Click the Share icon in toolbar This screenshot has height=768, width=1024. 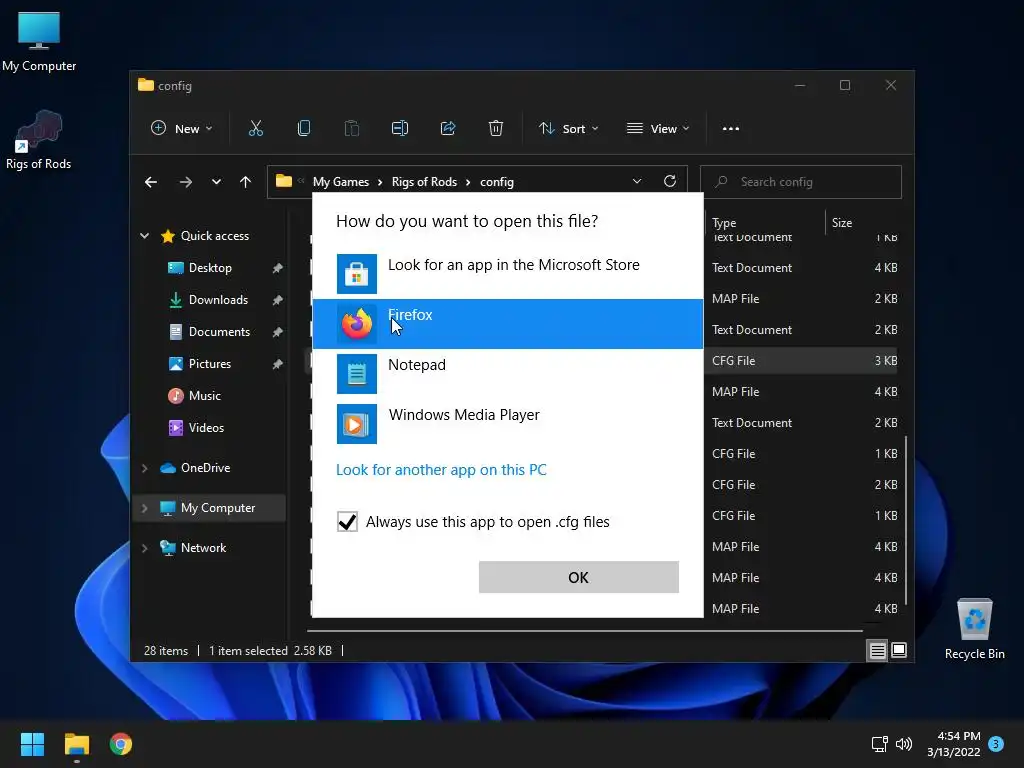(448, 129)
